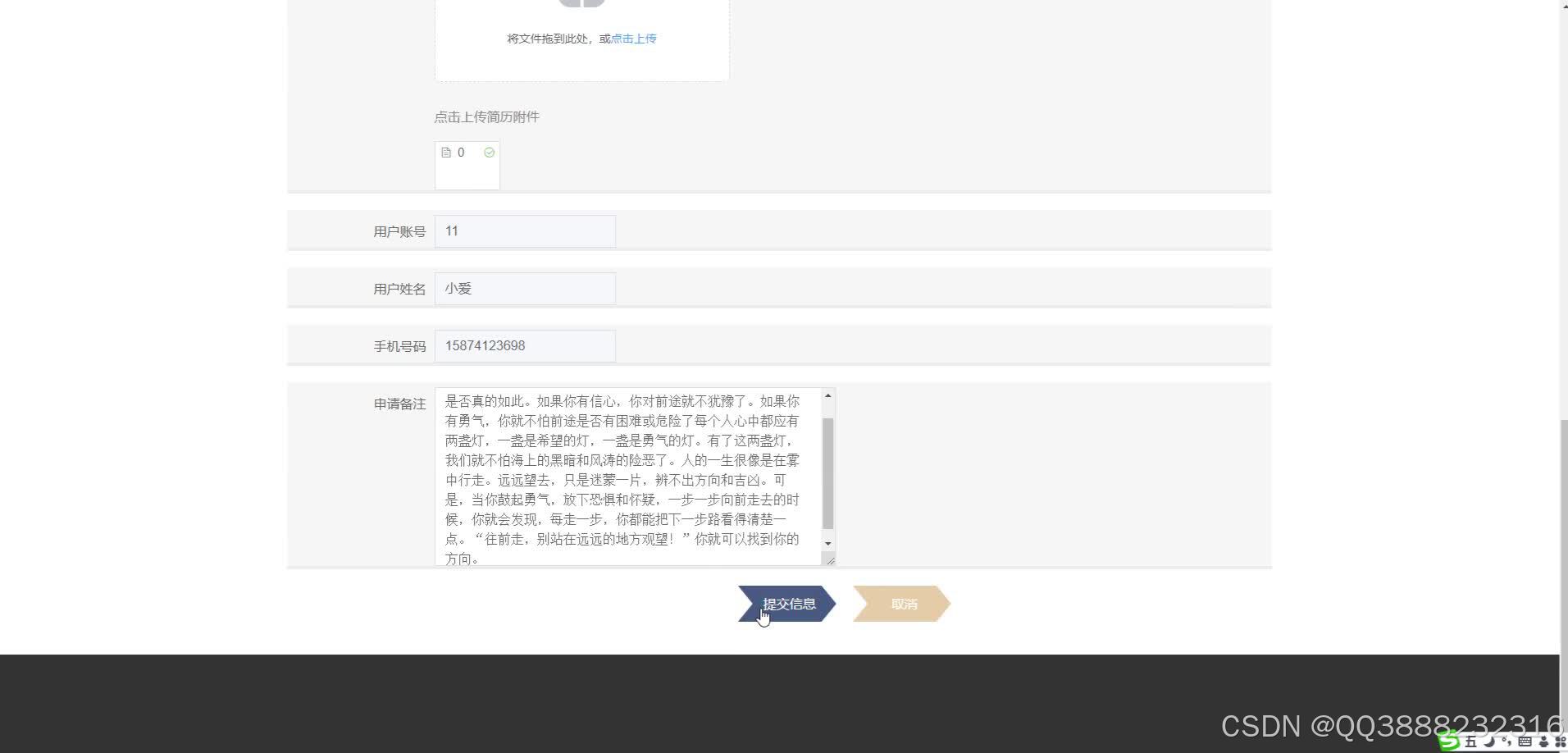Click the cloud upload icon above the drop area
This screenshot has height=753, width=1568.
[581, 4]
